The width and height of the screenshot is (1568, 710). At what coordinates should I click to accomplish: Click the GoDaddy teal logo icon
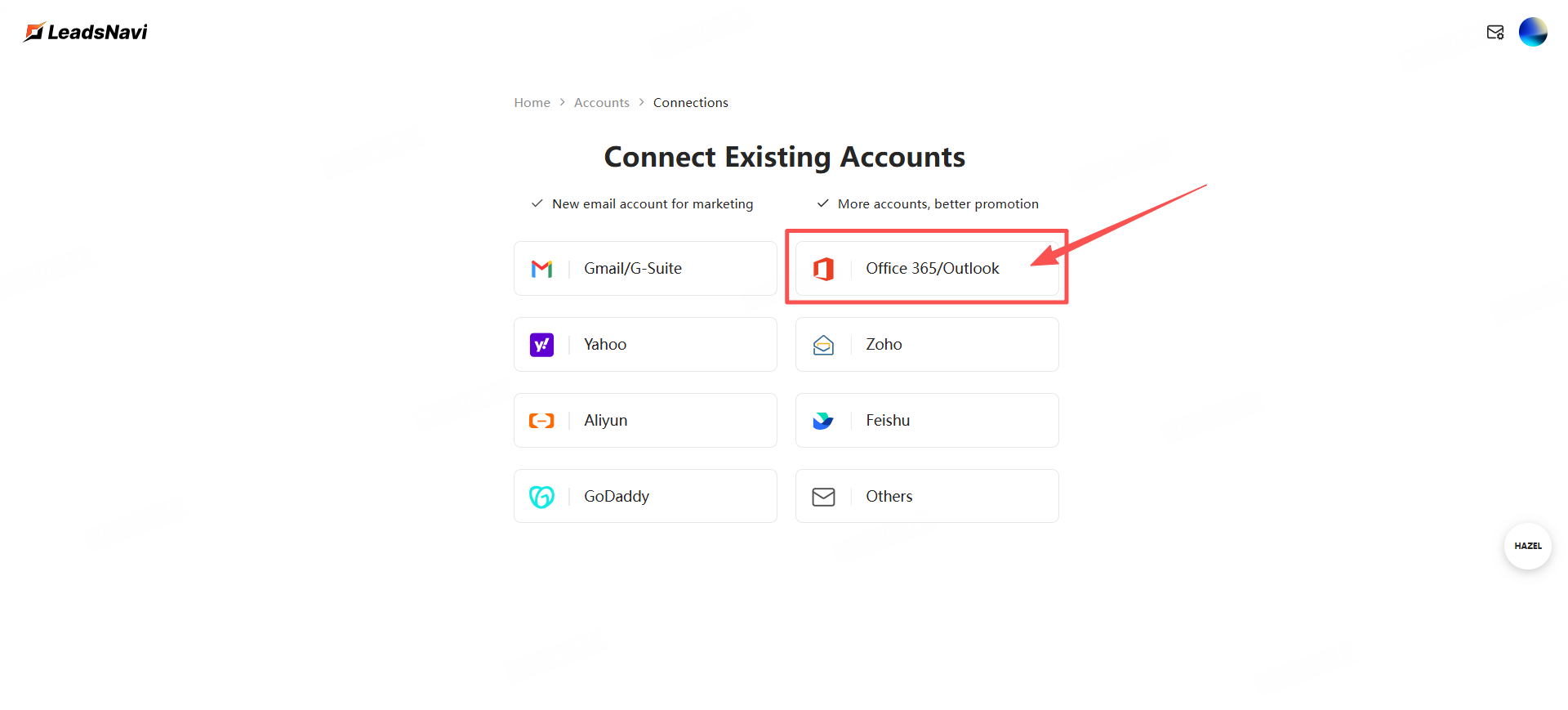coord(541,497)
